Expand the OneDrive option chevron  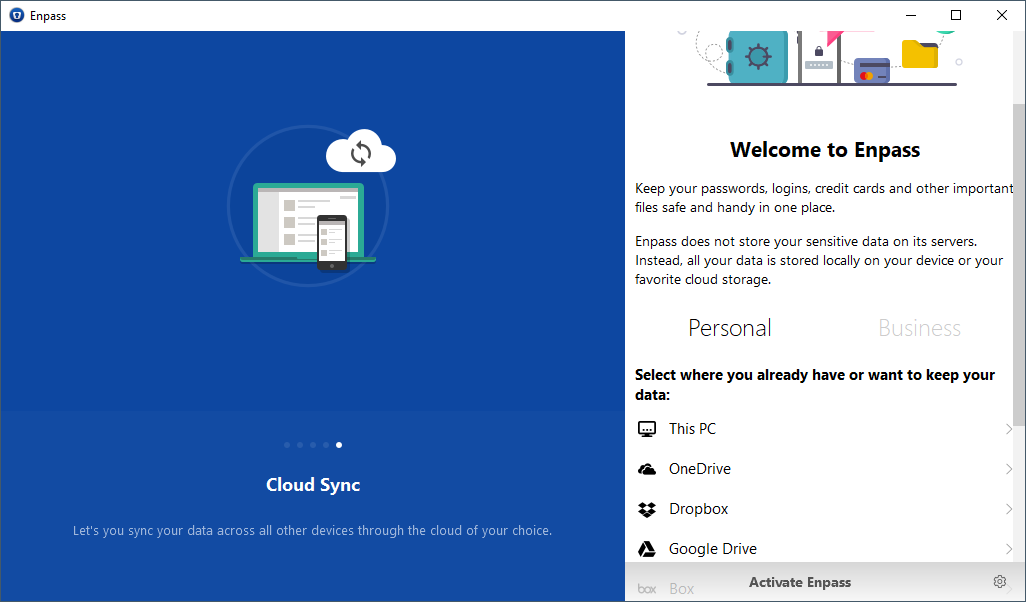point(1008,469)
